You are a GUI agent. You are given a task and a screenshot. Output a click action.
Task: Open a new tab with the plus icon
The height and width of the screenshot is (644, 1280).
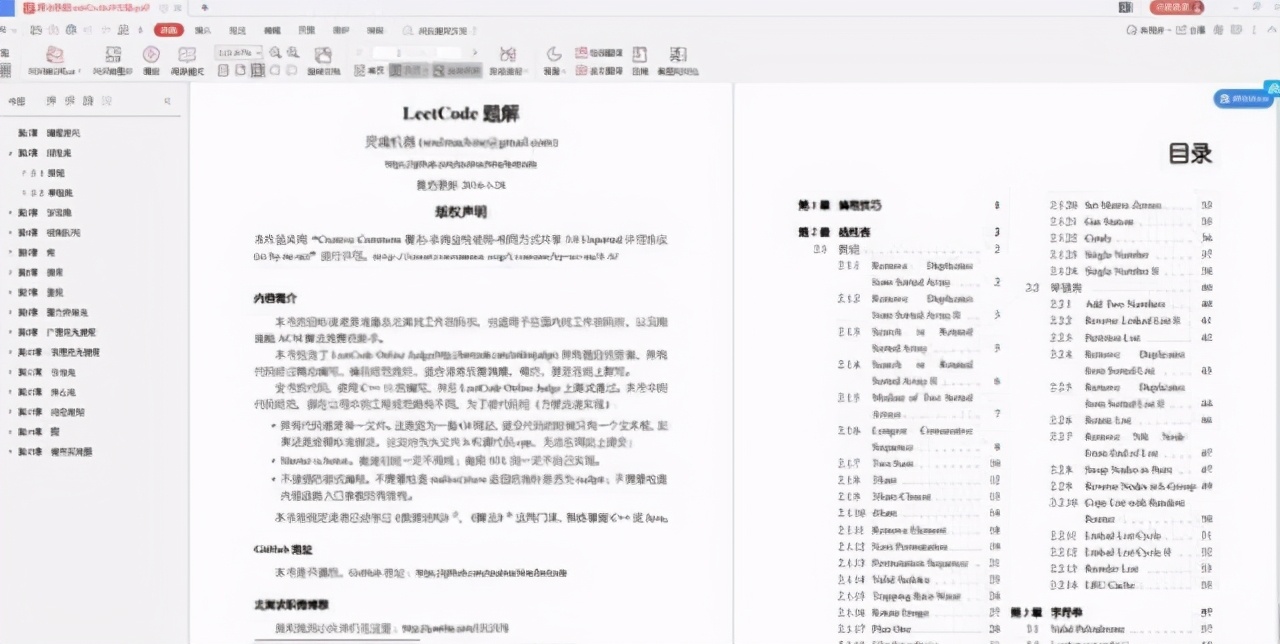coord(204,7)
